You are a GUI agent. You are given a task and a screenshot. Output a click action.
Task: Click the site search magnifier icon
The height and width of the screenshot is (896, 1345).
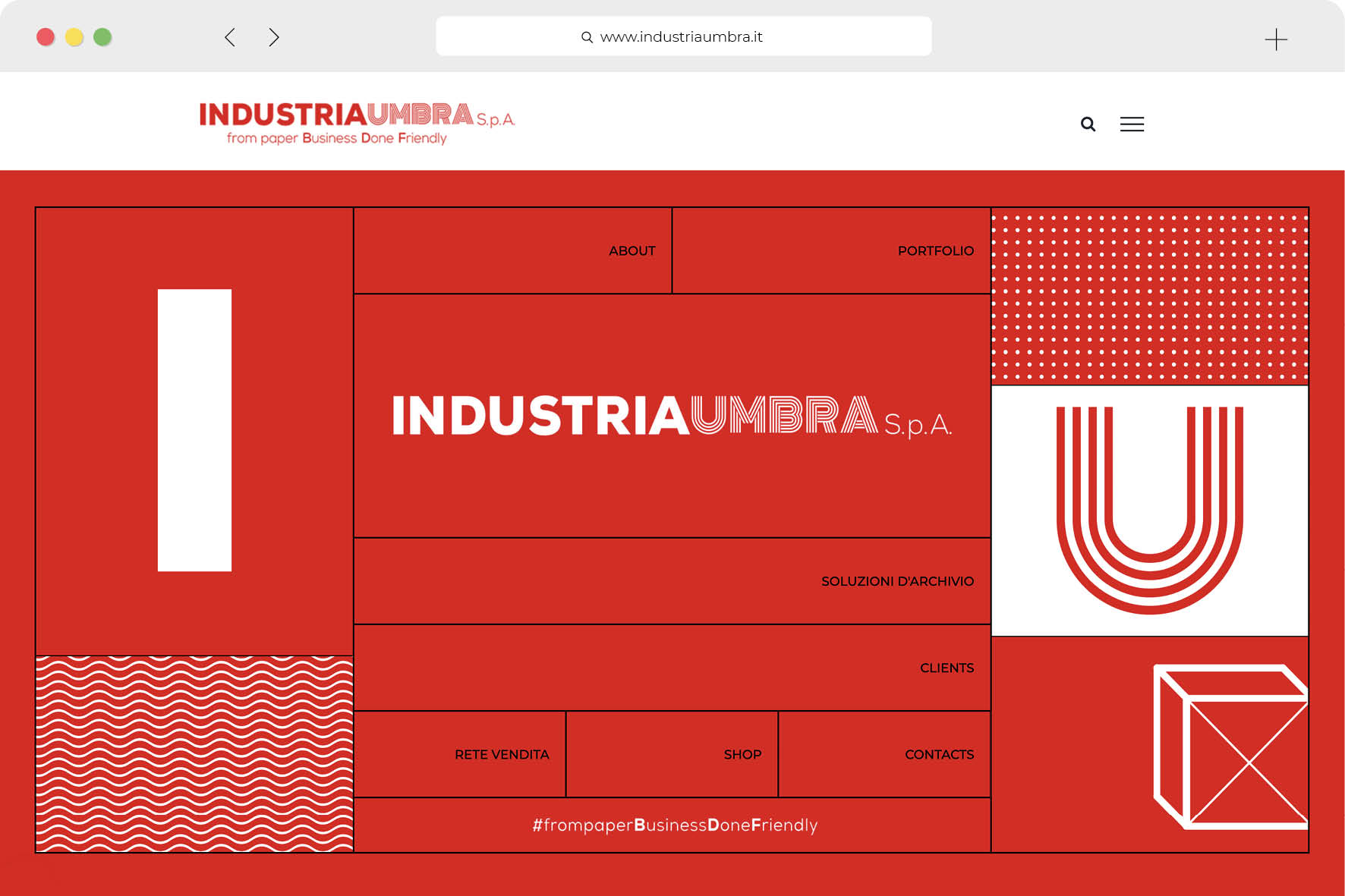pyautogui.click(x=1088, y=124)
